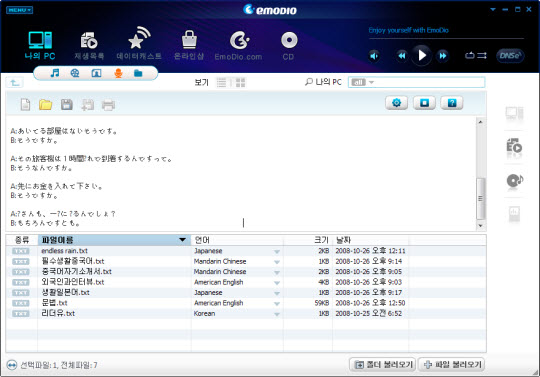The image size is (540, 377).
Task: Open language dropdown for 생활일본어.txt
Action: [277, 293]
